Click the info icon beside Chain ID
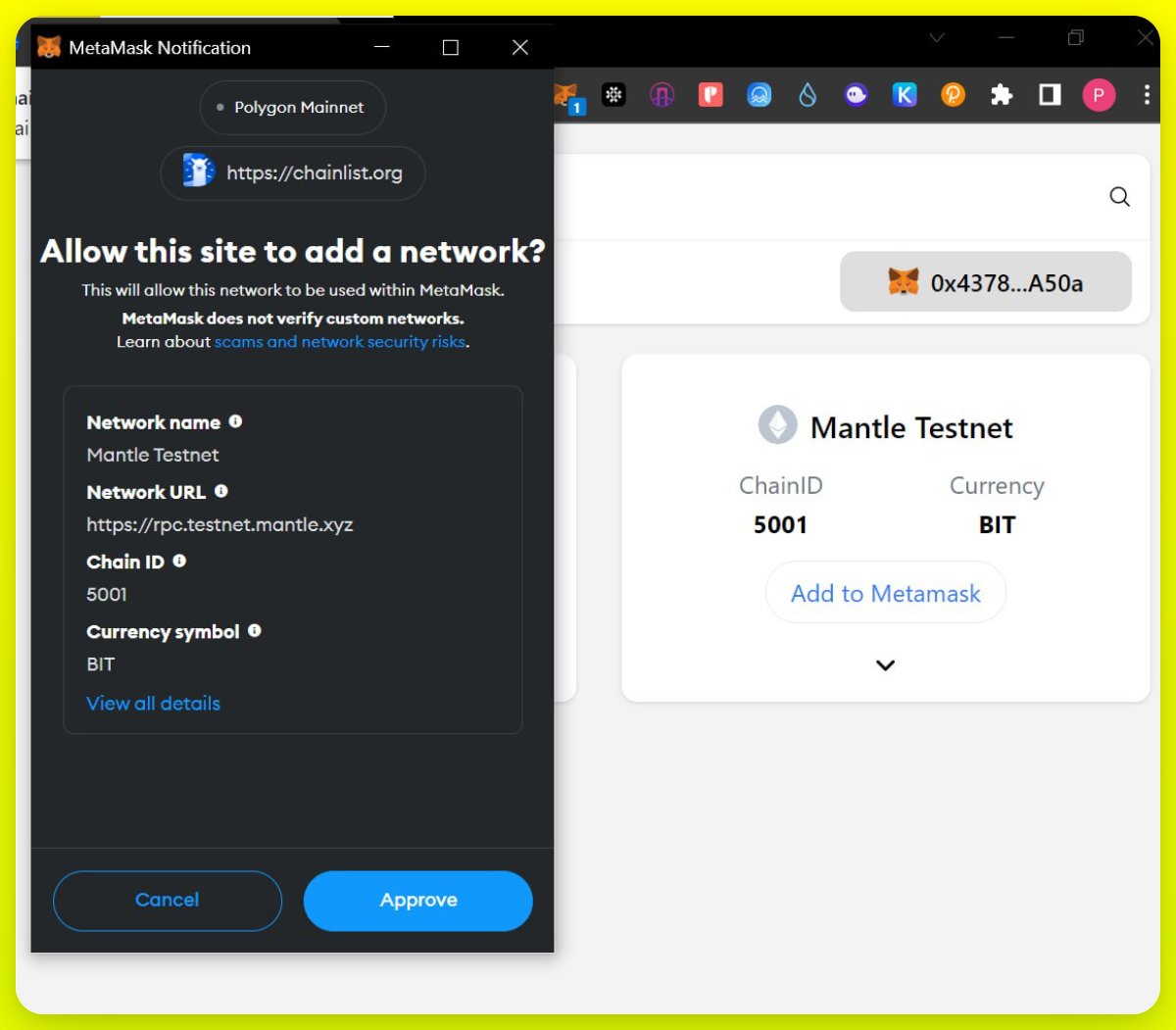 (x=179, y=561)
